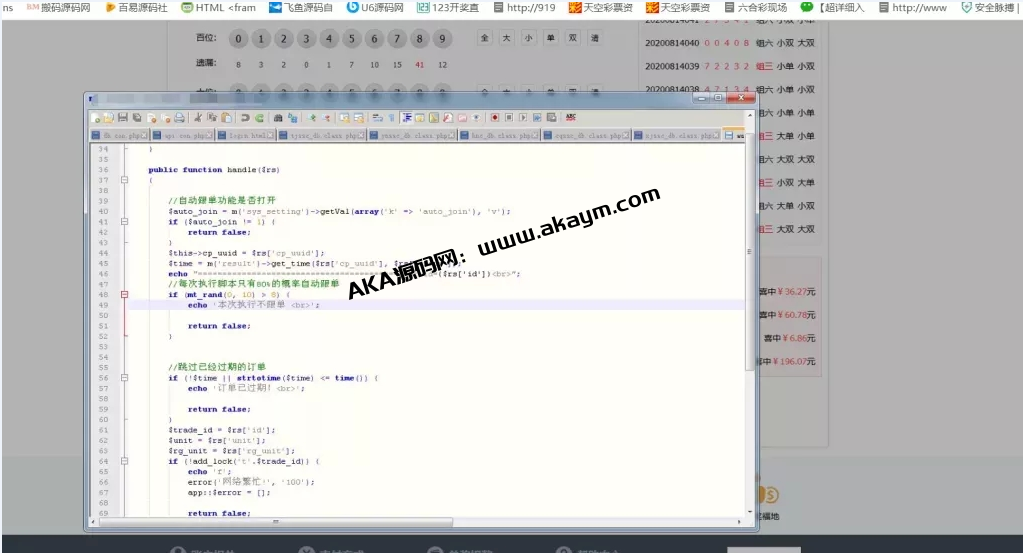Select number ball 5 in the lottery row

coord(351,40)
